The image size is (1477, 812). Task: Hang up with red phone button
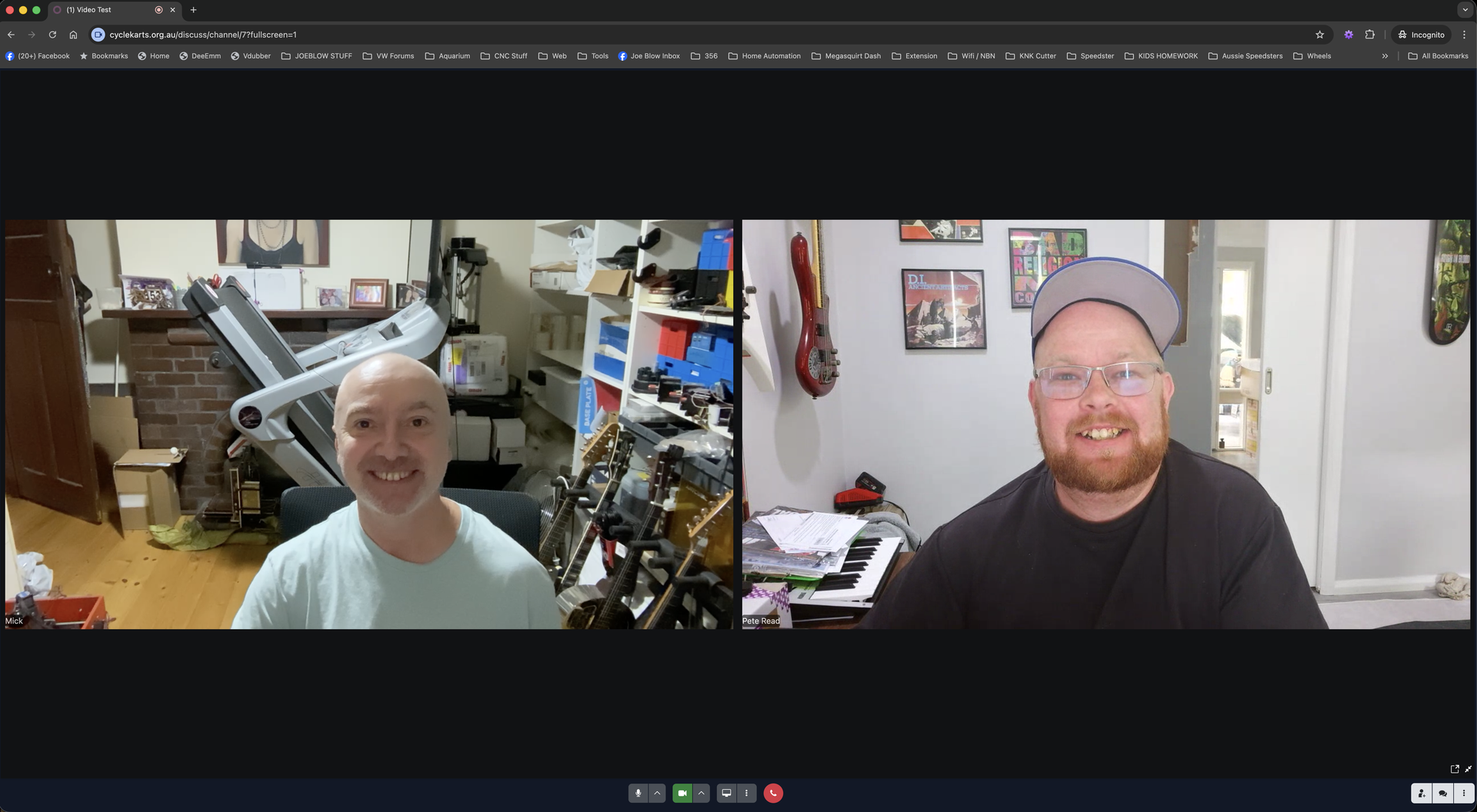(x=773, y=793)
